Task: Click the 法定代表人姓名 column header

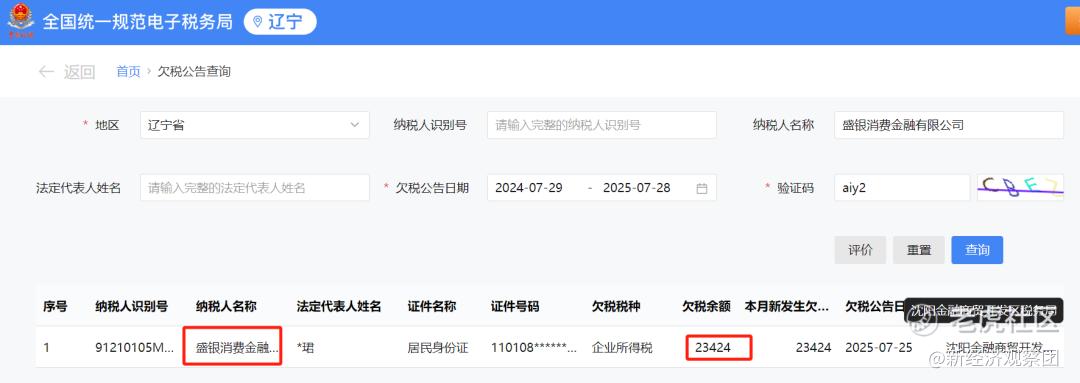Action: click(x=339, y=307)
